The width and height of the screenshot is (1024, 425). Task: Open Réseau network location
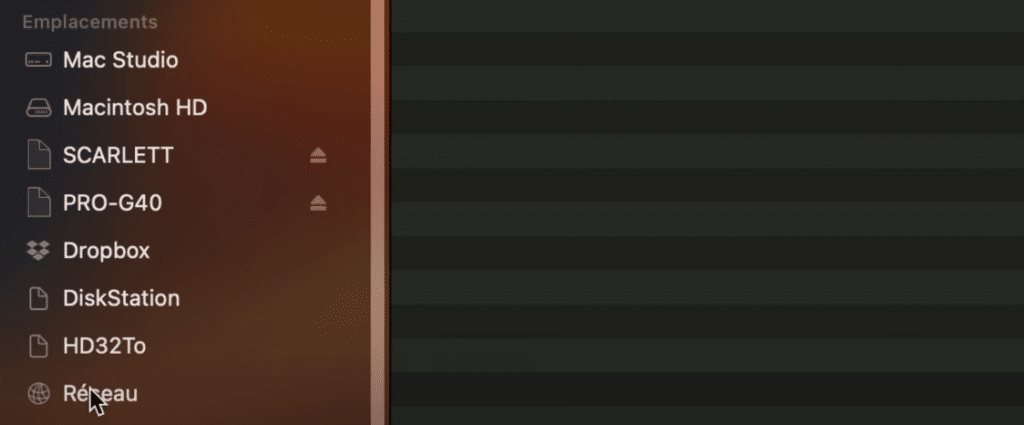[x=101, y=394]
